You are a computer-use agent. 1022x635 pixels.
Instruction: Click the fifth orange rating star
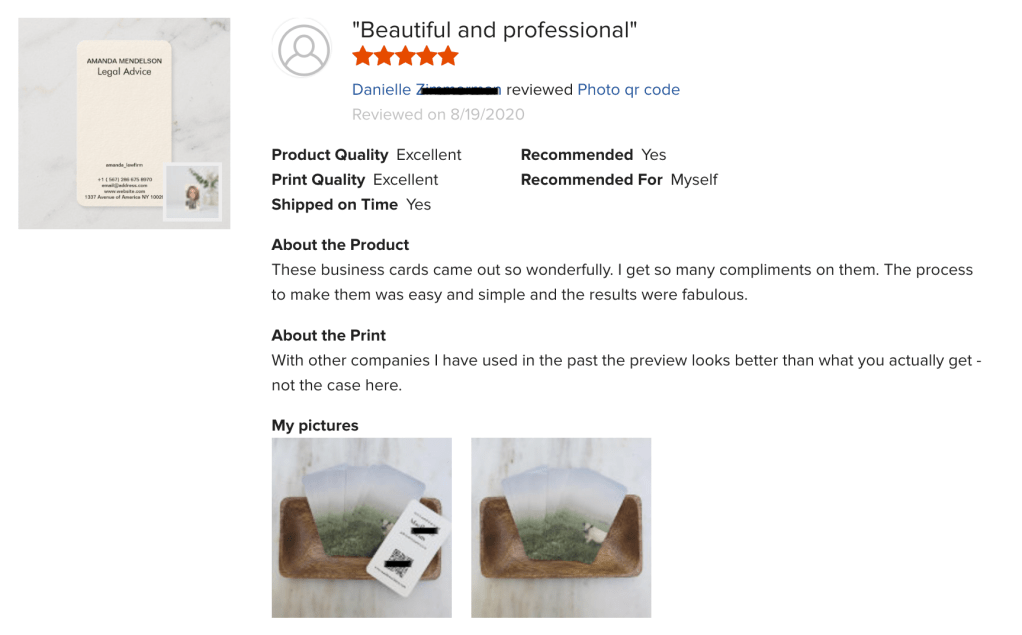point(448,56)
